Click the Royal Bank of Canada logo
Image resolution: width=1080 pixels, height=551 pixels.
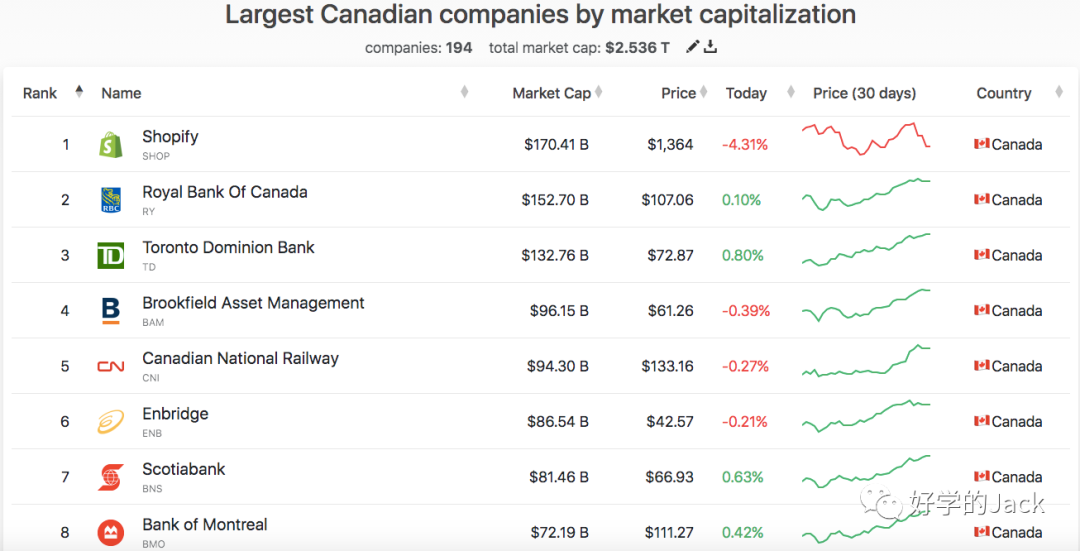(110, 200)
